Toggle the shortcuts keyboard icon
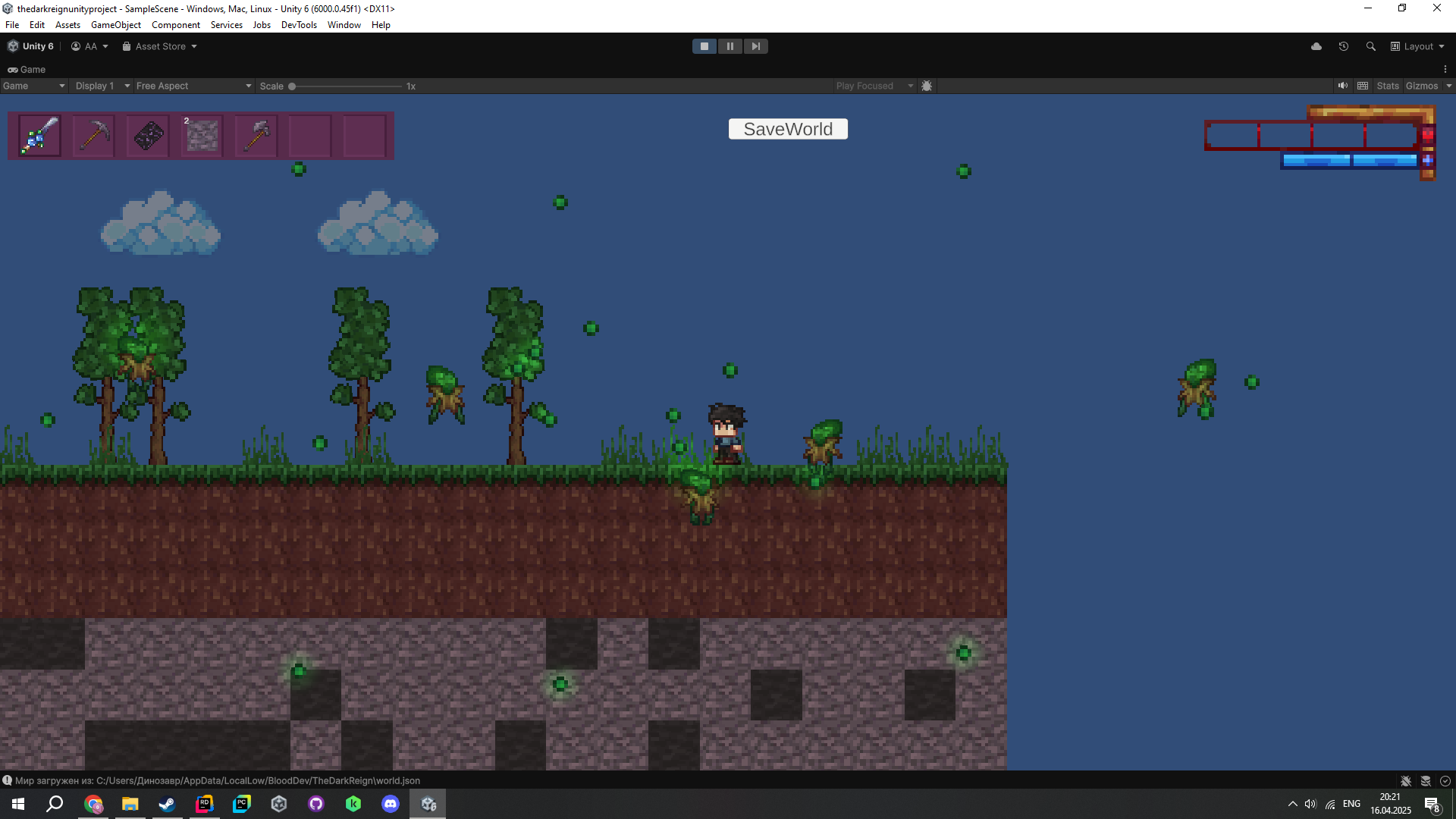Image resolution: width=1456 pixels, height=819 pixels. point(1363,86)
